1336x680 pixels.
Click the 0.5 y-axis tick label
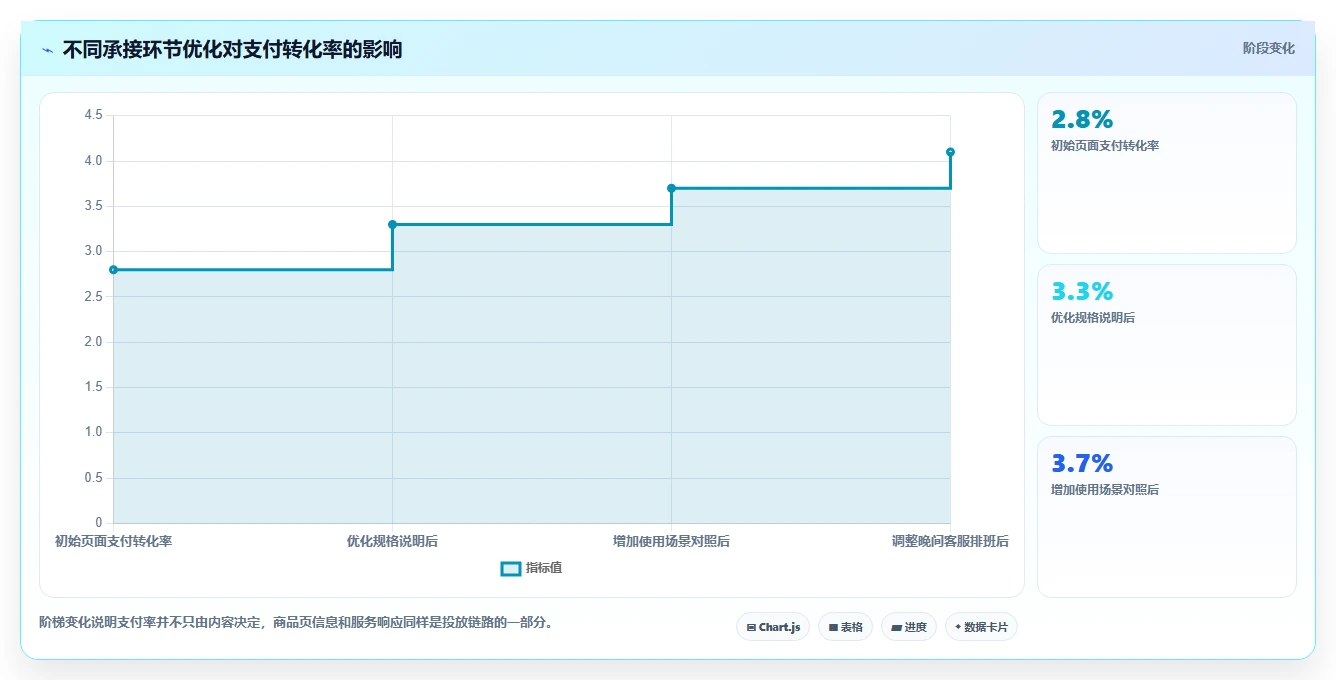[x=93, y=478]
